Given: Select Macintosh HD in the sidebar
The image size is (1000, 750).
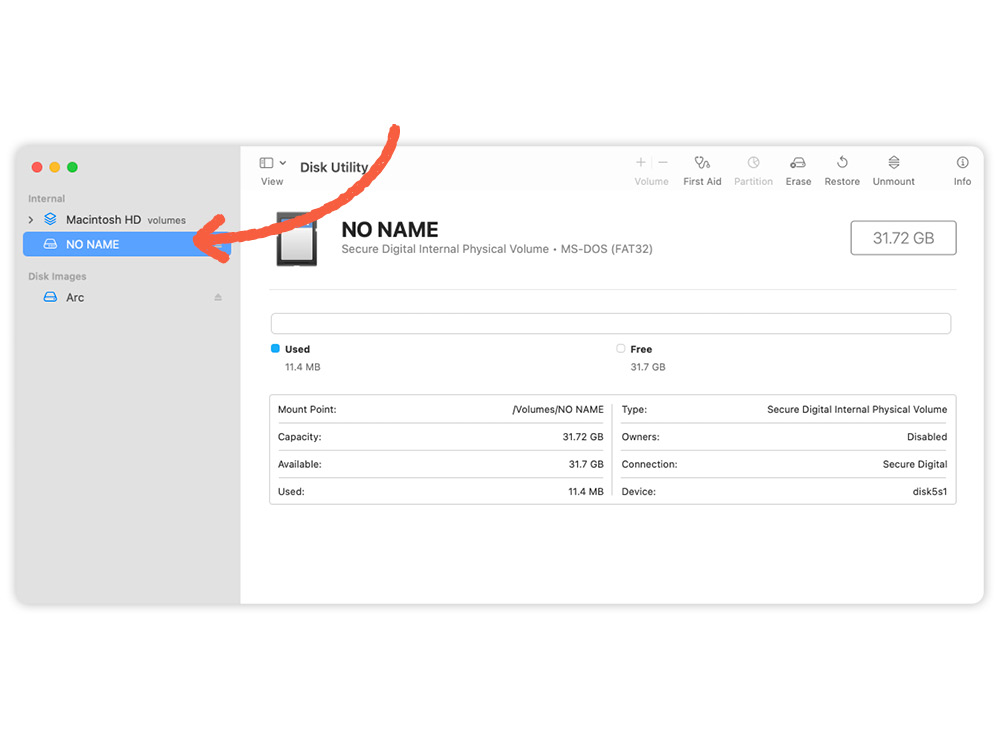Looking at the screenshot, I should point(102,220).
